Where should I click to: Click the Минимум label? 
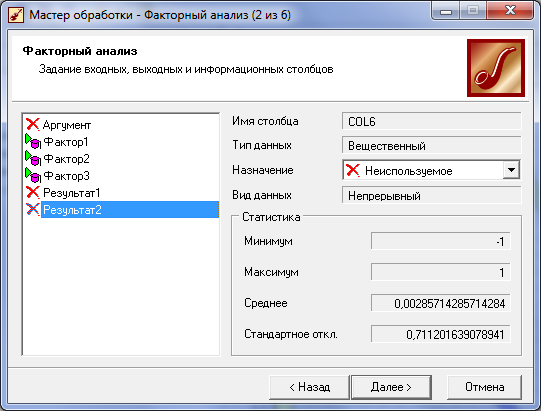coord(268,241)
